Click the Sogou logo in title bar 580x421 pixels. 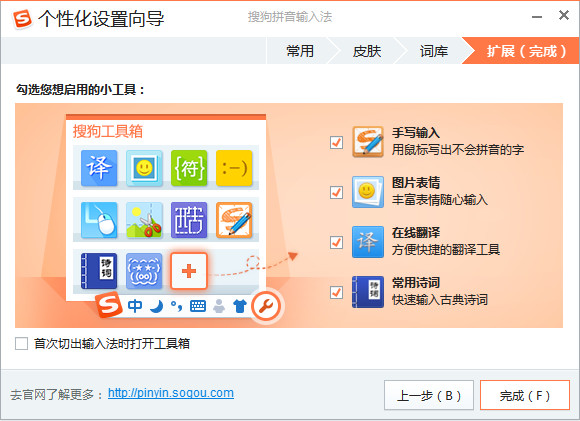(x=22, y=18)
